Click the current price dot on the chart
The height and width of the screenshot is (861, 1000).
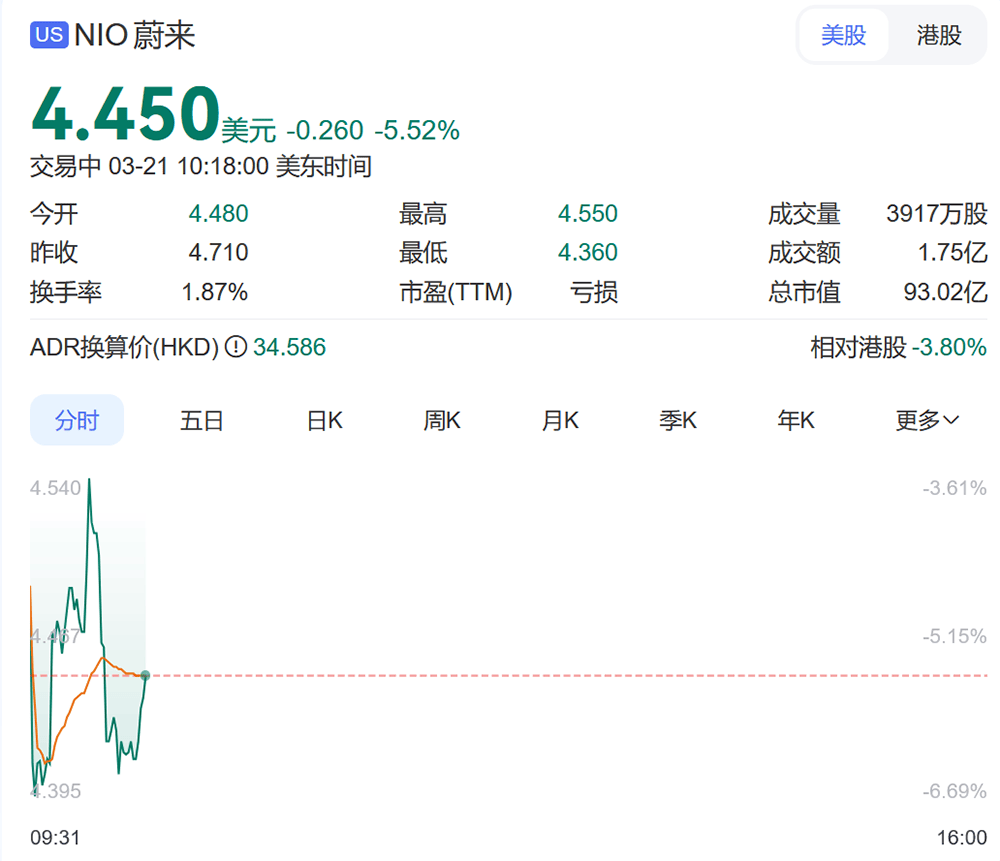(145, 675)
